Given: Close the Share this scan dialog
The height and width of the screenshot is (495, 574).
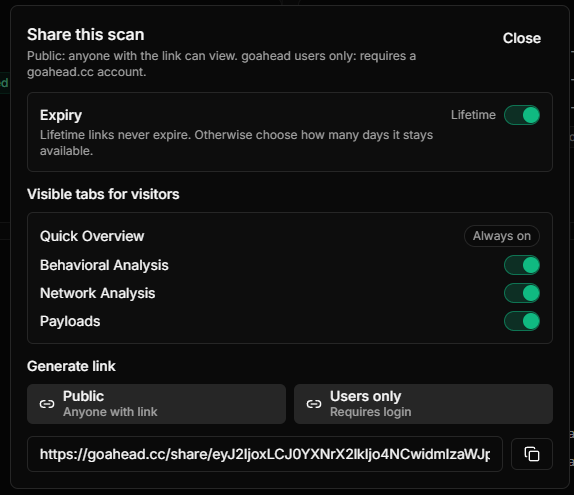Looking at the screenshot, I should tap(521, 38).
